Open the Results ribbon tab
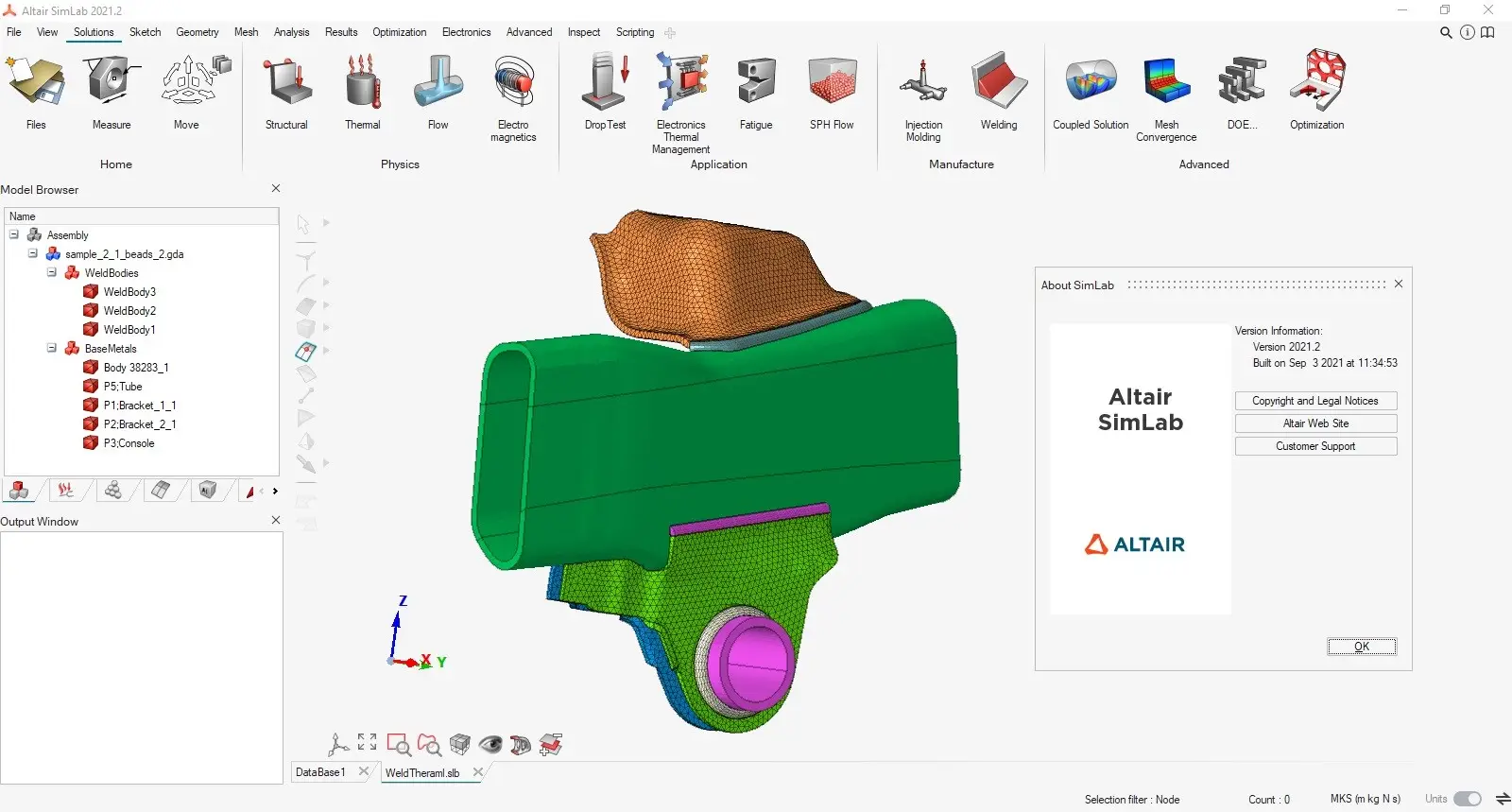Screen dimensions: 1512x812 coord(341,32)
